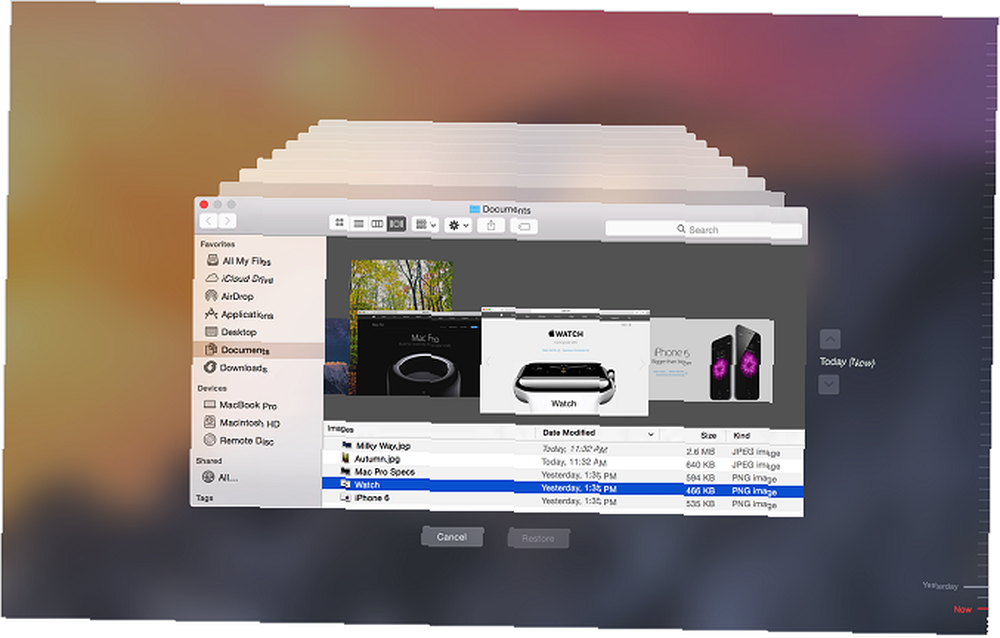Switch Finder to icon view
Viewport: 1000px width, 638px height.
click(340, 223)
